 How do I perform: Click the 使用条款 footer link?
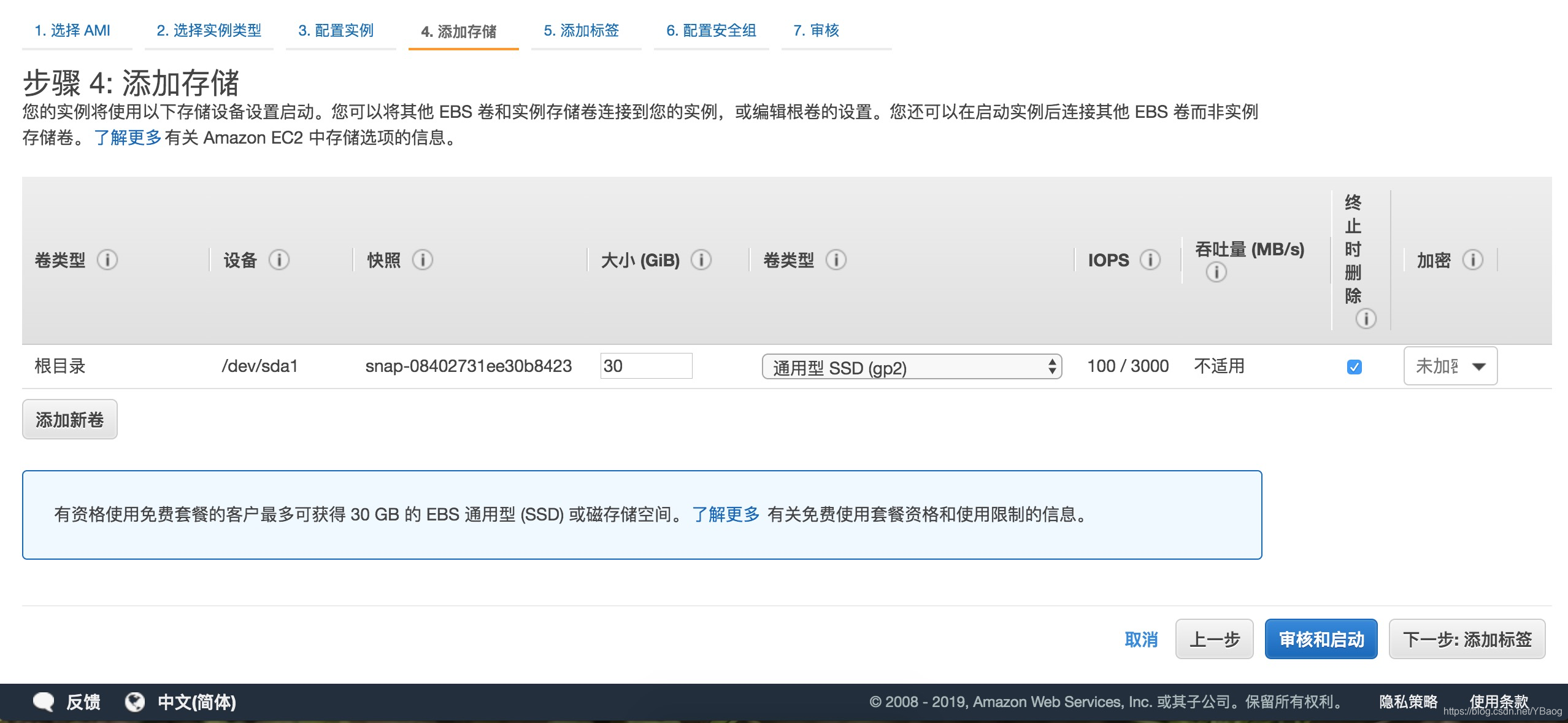coord(1499,701)
